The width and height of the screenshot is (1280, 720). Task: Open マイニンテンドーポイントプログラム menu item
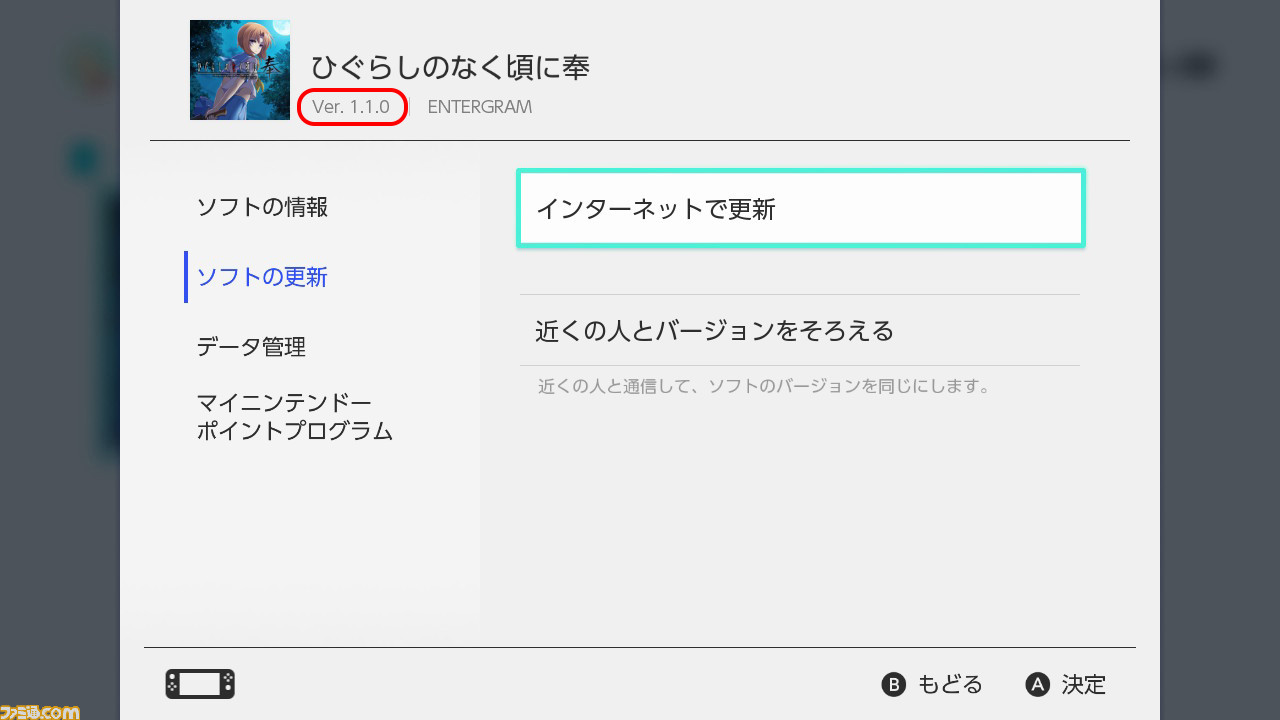pos(294,417)
